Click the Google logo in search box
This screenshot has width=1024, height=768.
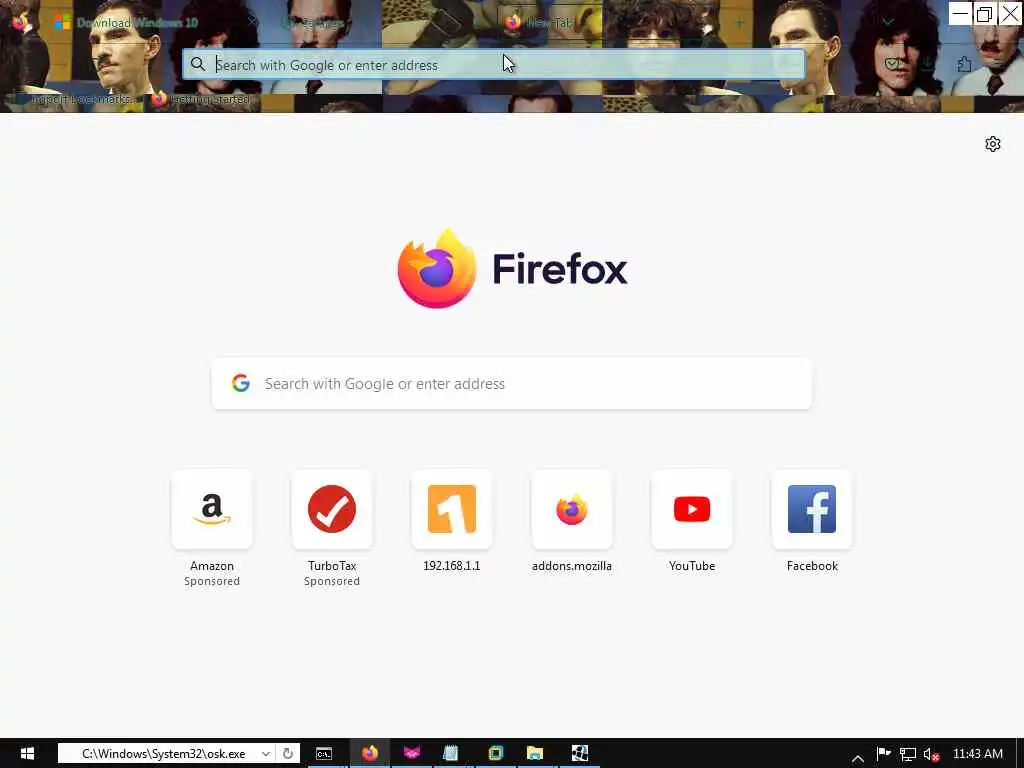click(x=241, y=383)
